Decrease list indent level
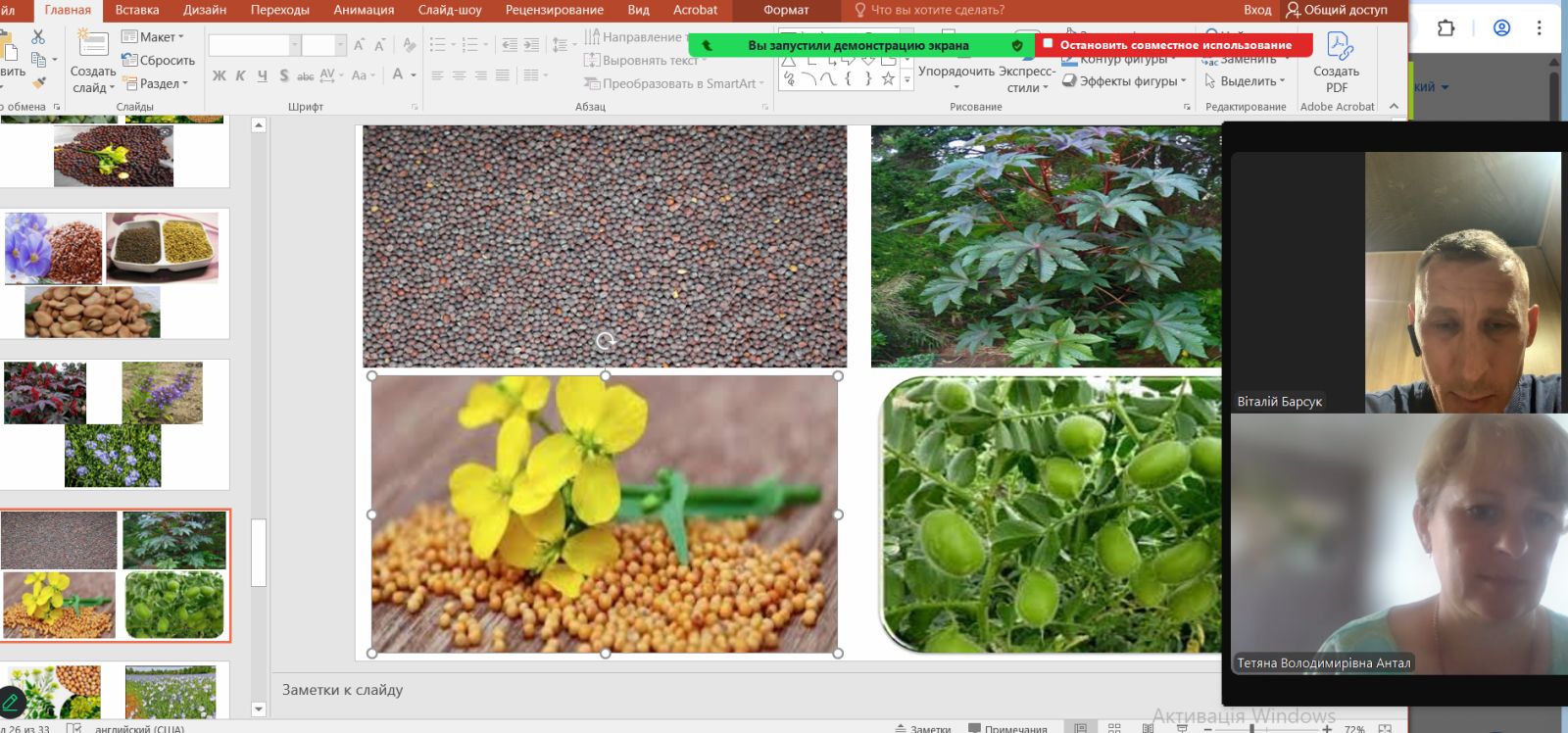The image size is (1568, 733). coord(509,45)
